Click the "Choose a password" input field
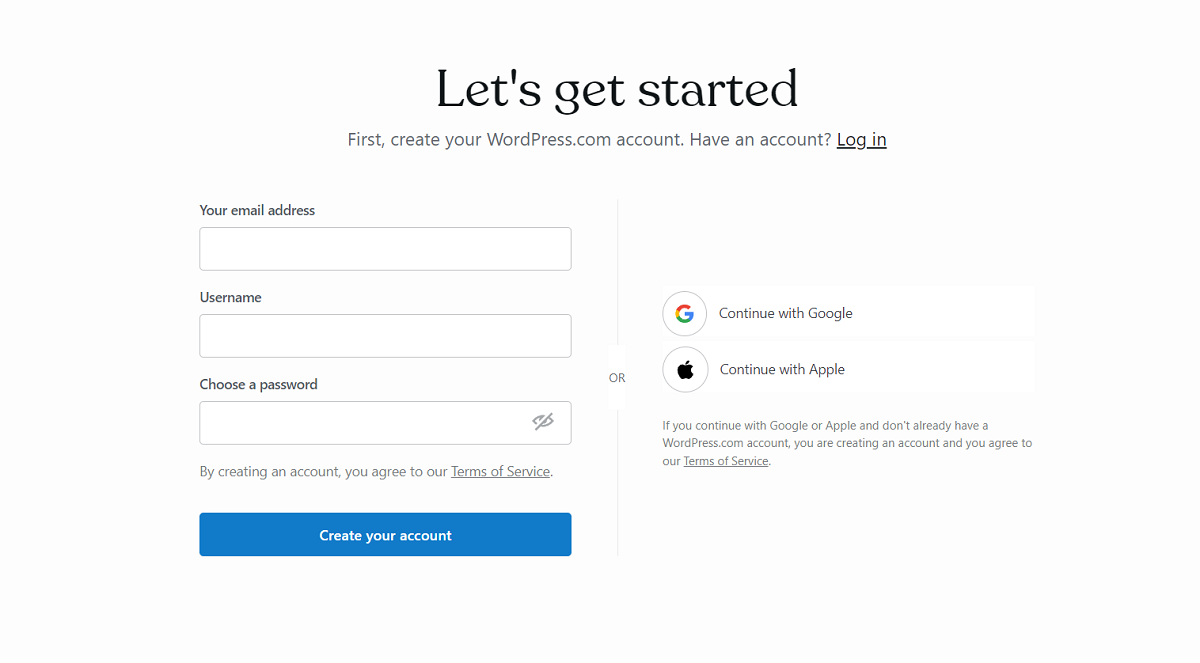 click(x=370, y=422)
